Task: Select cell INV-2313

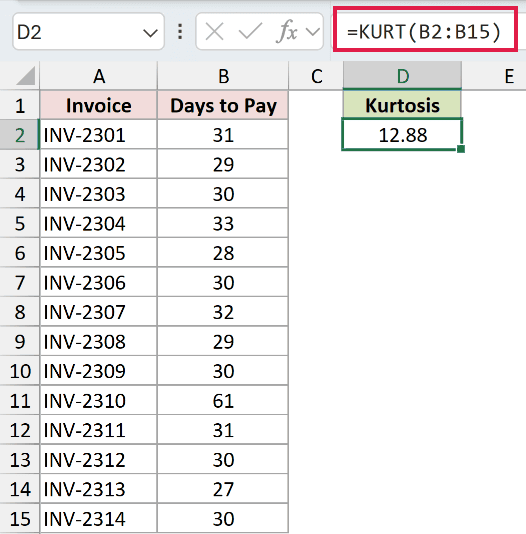Action: pos(99,489)
